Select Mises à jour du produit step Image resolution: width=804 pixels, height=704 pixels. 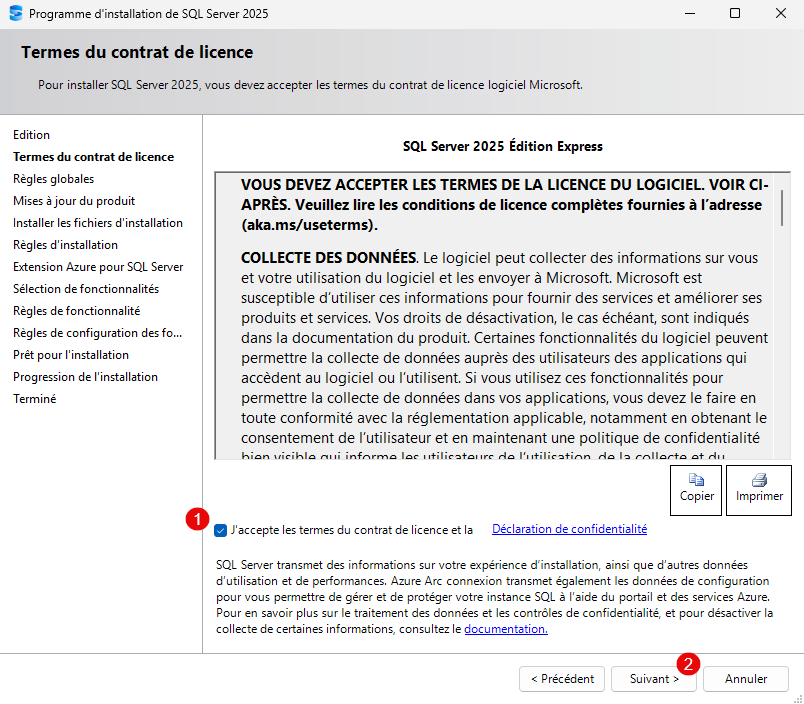click(74, 201)
